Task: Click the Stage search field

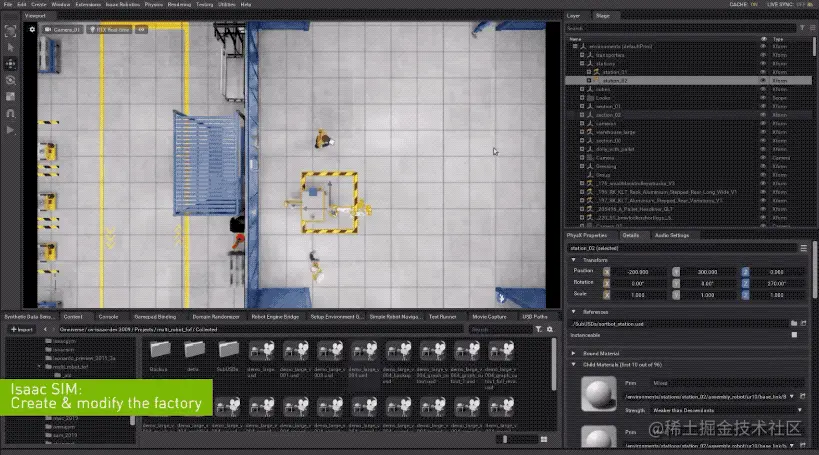Action: [x=681, y=28]
